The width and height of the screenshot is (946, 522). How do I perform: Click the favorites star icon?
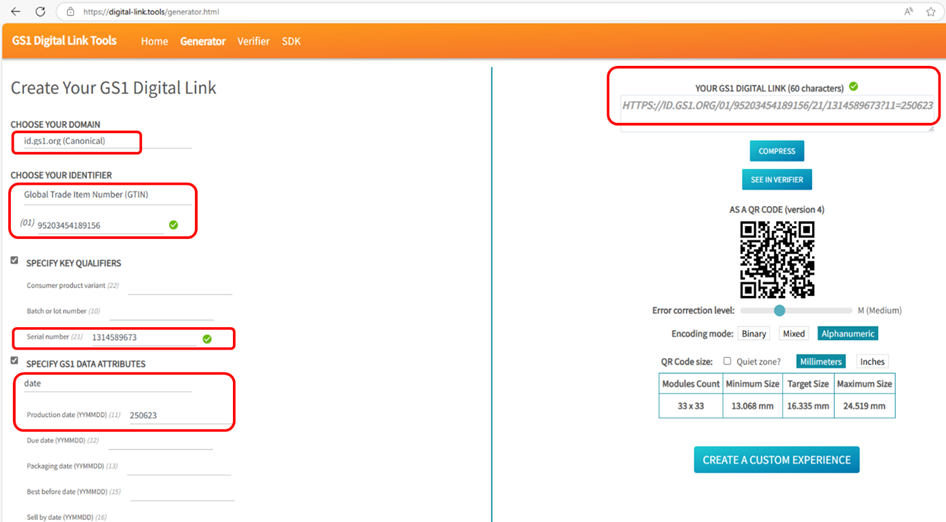click(x=931, y=12)
